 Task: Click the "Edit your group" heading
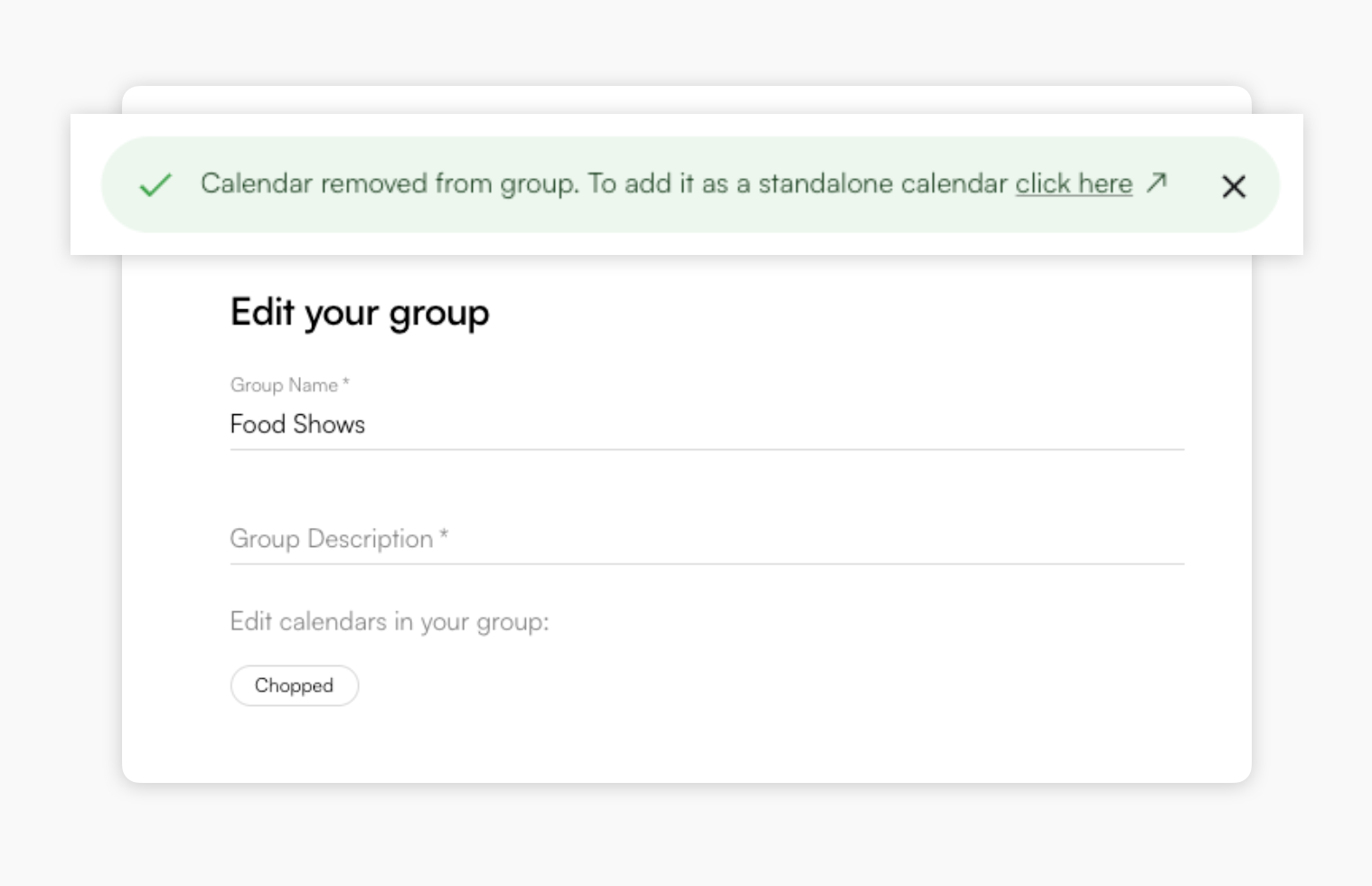click(359, 313)
